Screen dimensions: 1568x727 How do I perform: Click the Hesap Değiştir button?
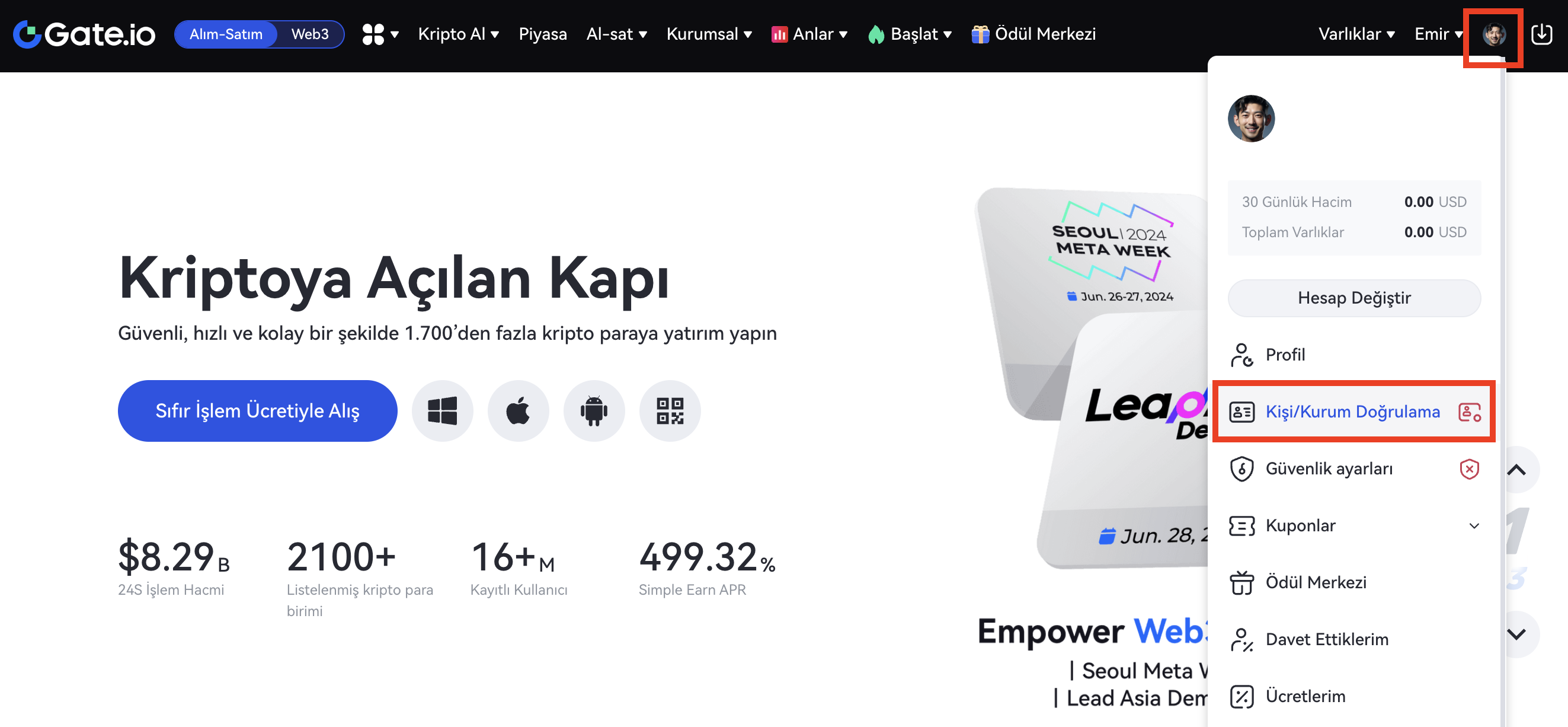[x=1353, y=298]
